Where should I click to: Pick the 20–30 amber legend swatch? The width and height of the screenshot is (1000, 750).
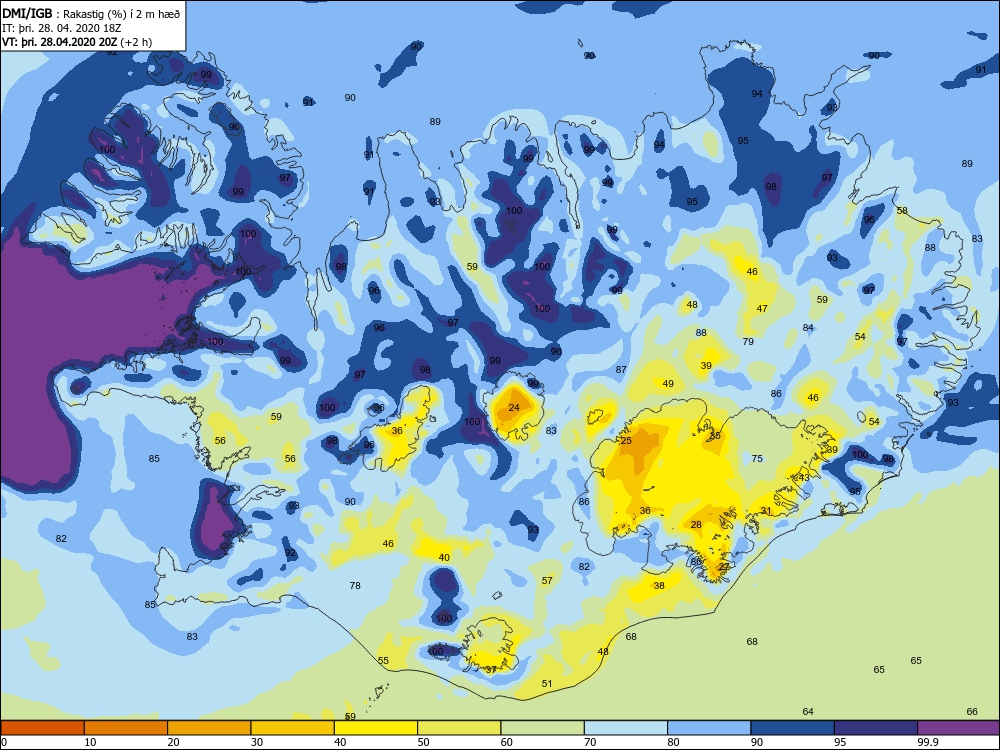point(209,728)
